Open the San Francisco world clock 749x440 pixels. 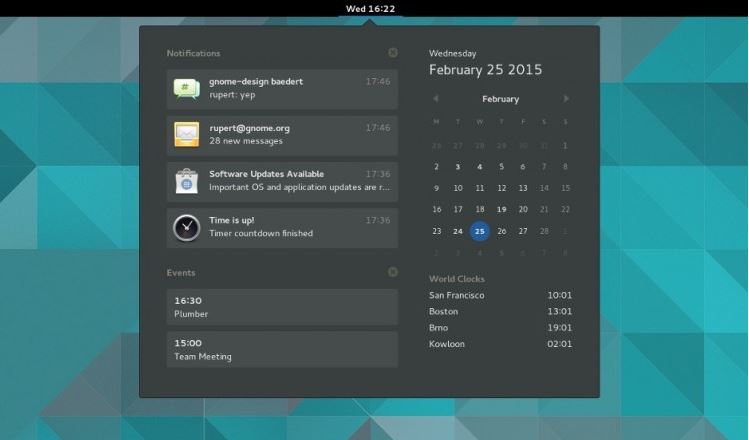500,296
